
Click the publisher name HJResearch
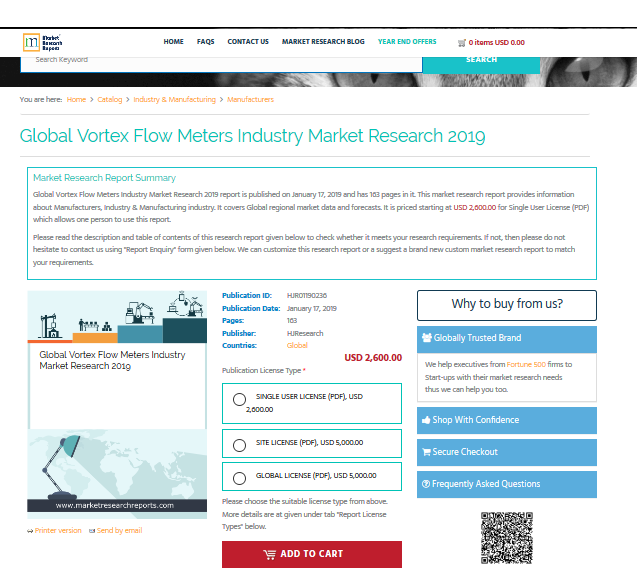[305, 334]
